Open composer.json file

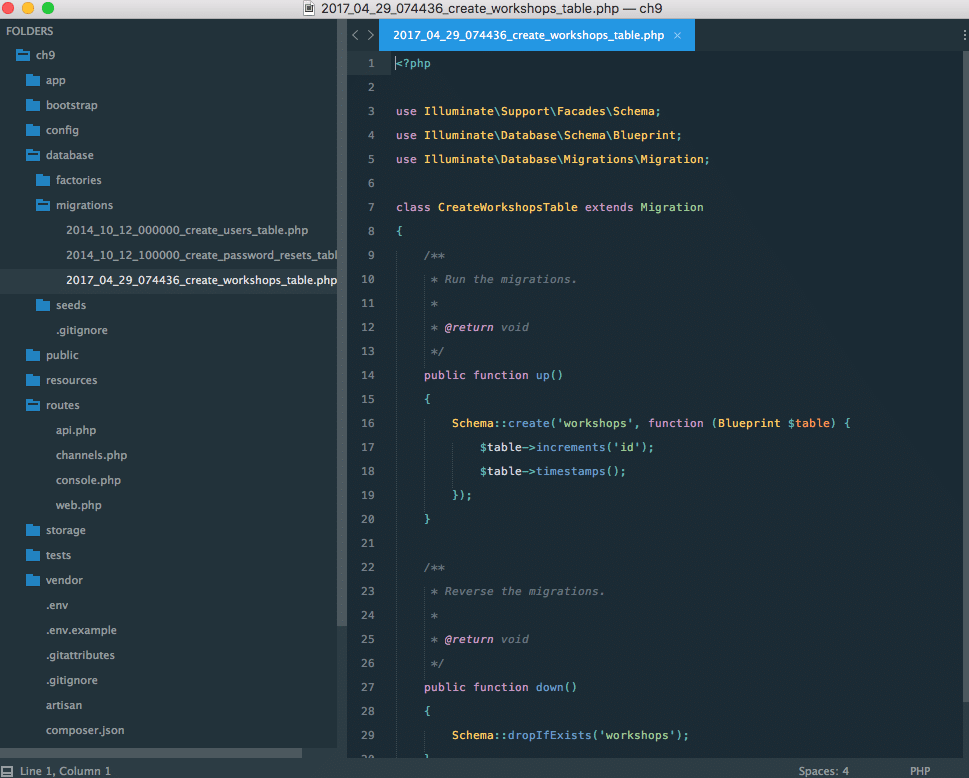point(85,730)
